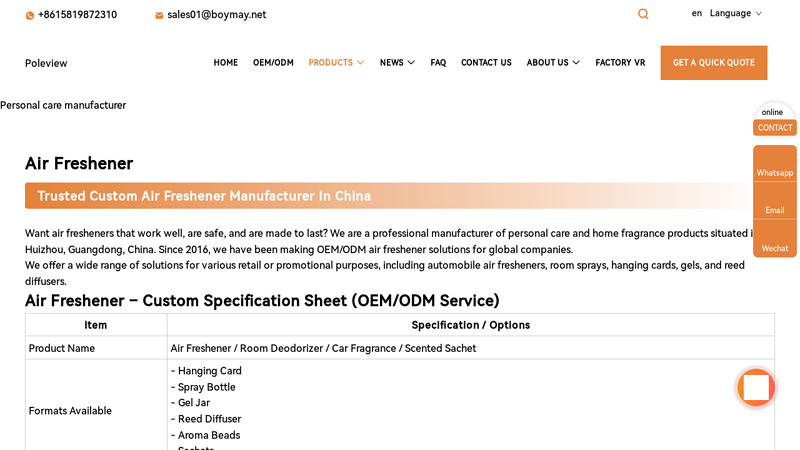Viewport: 800px width, 450px height.
Task: Click the Item table header
Action: (x=95, y=325)
